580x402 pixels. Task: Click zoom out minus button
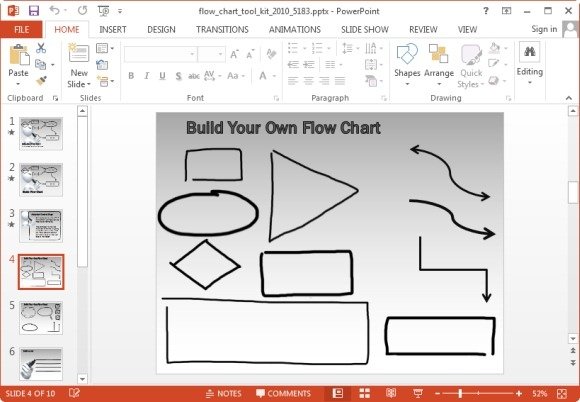pos(438,394)
